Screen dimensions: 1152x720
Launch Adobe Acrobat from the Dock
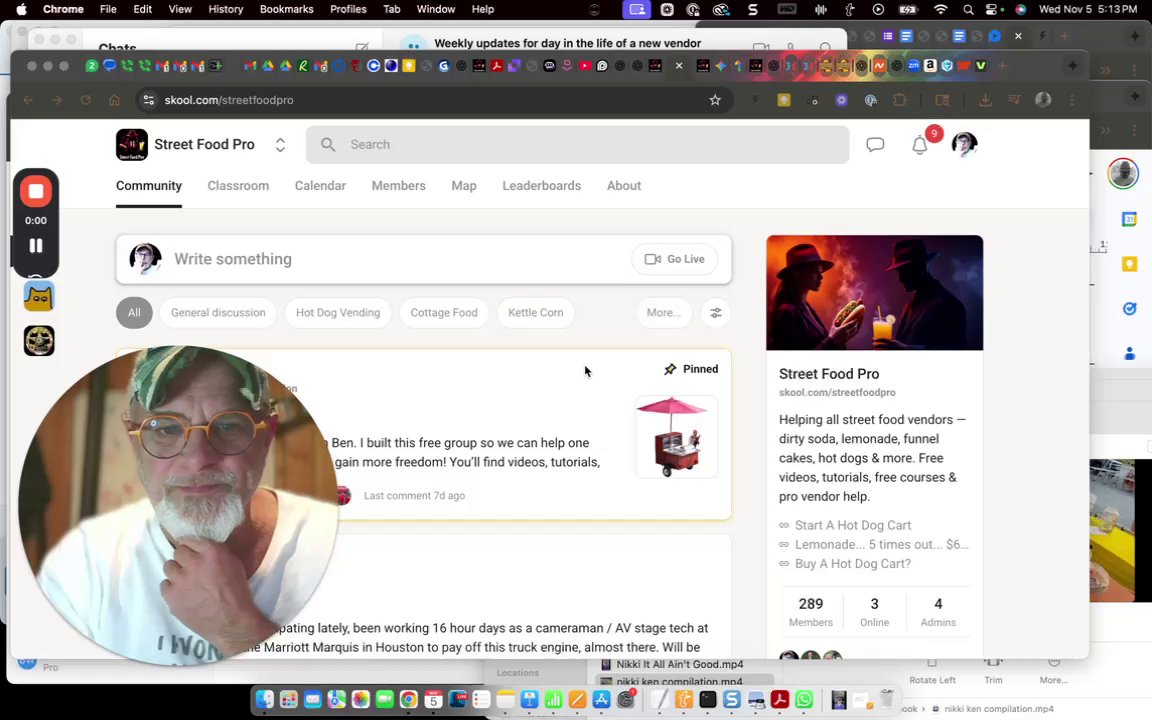click(x=780, y=699)
